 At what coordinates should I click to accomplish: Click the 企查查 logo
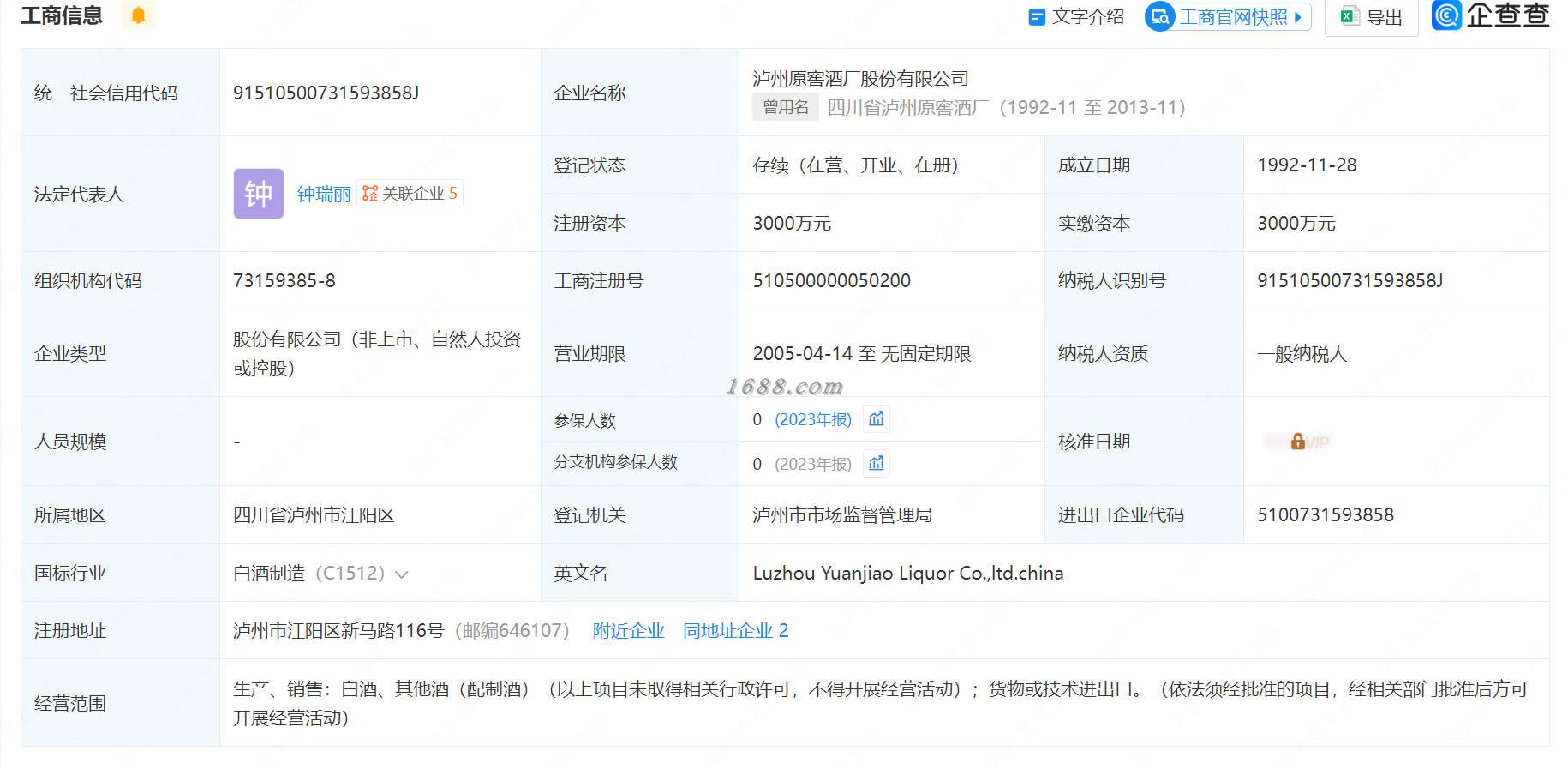click(1491, 15)
